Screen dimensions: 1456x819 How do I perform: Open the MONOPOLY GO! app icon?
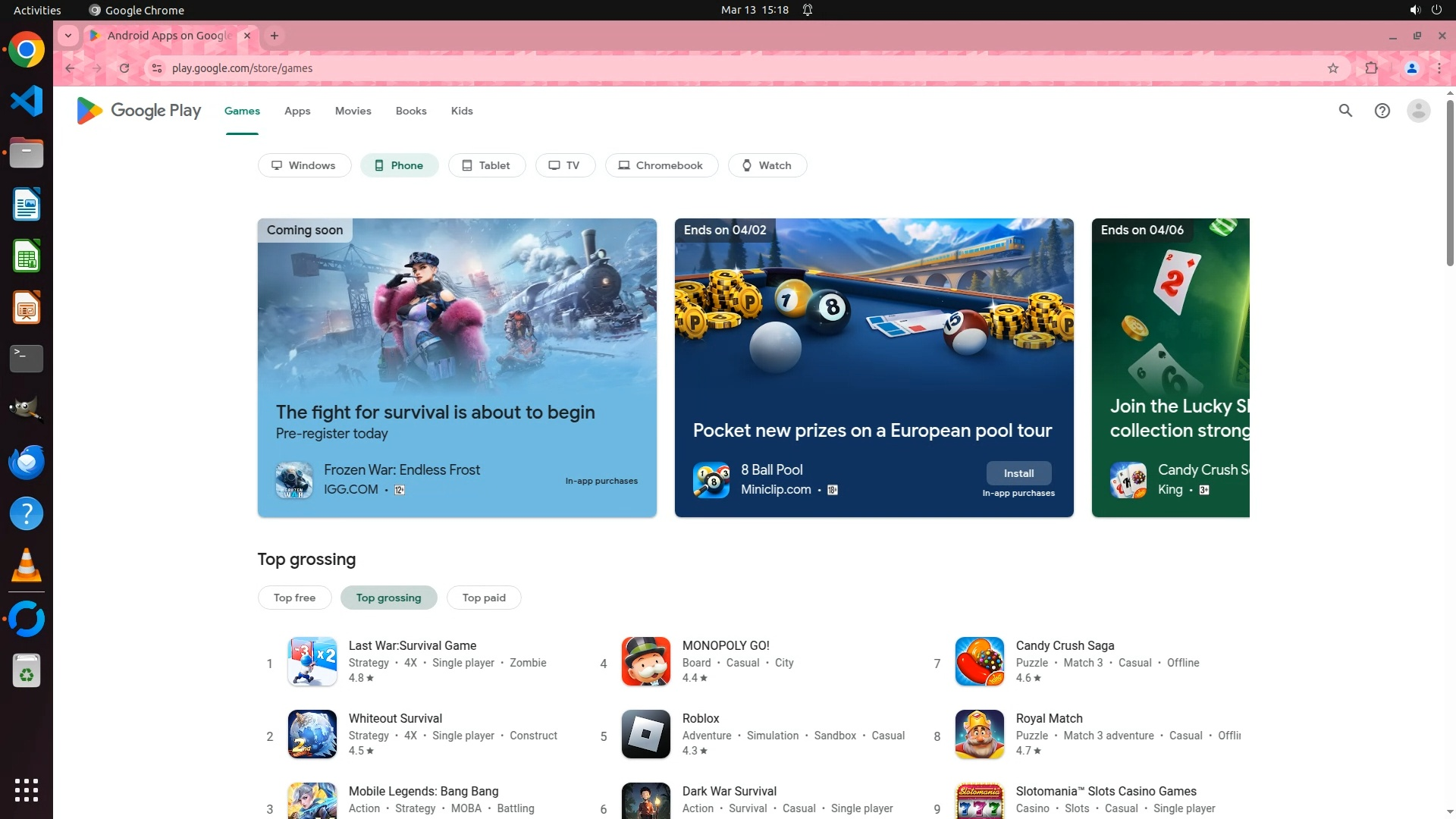tap(645, 661)
